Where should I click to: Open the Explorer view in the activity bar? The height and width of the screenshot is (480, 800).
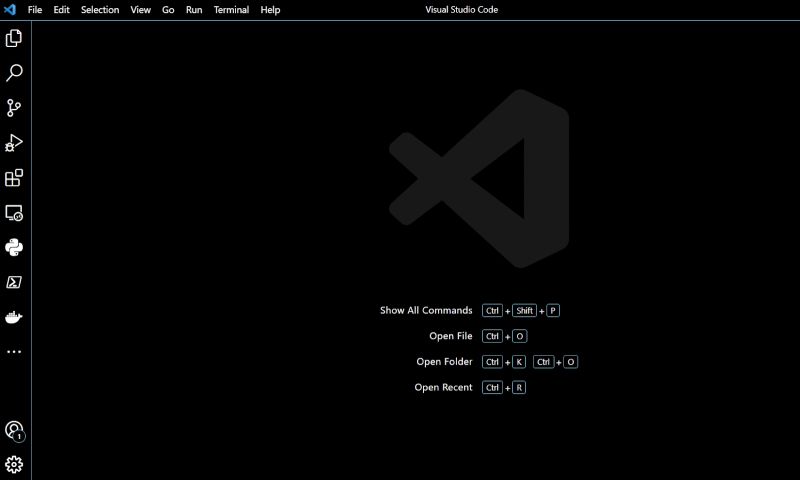pos(14,38)
